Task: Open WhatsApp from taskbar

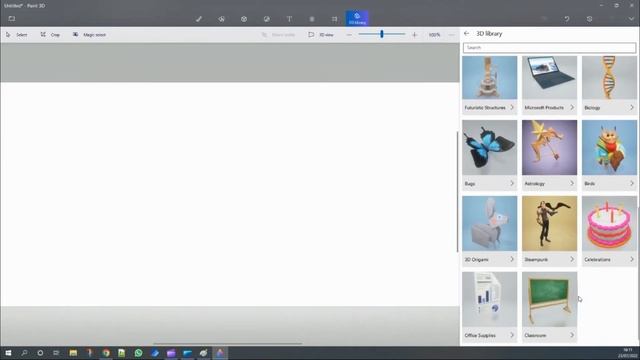Action: 138,353
